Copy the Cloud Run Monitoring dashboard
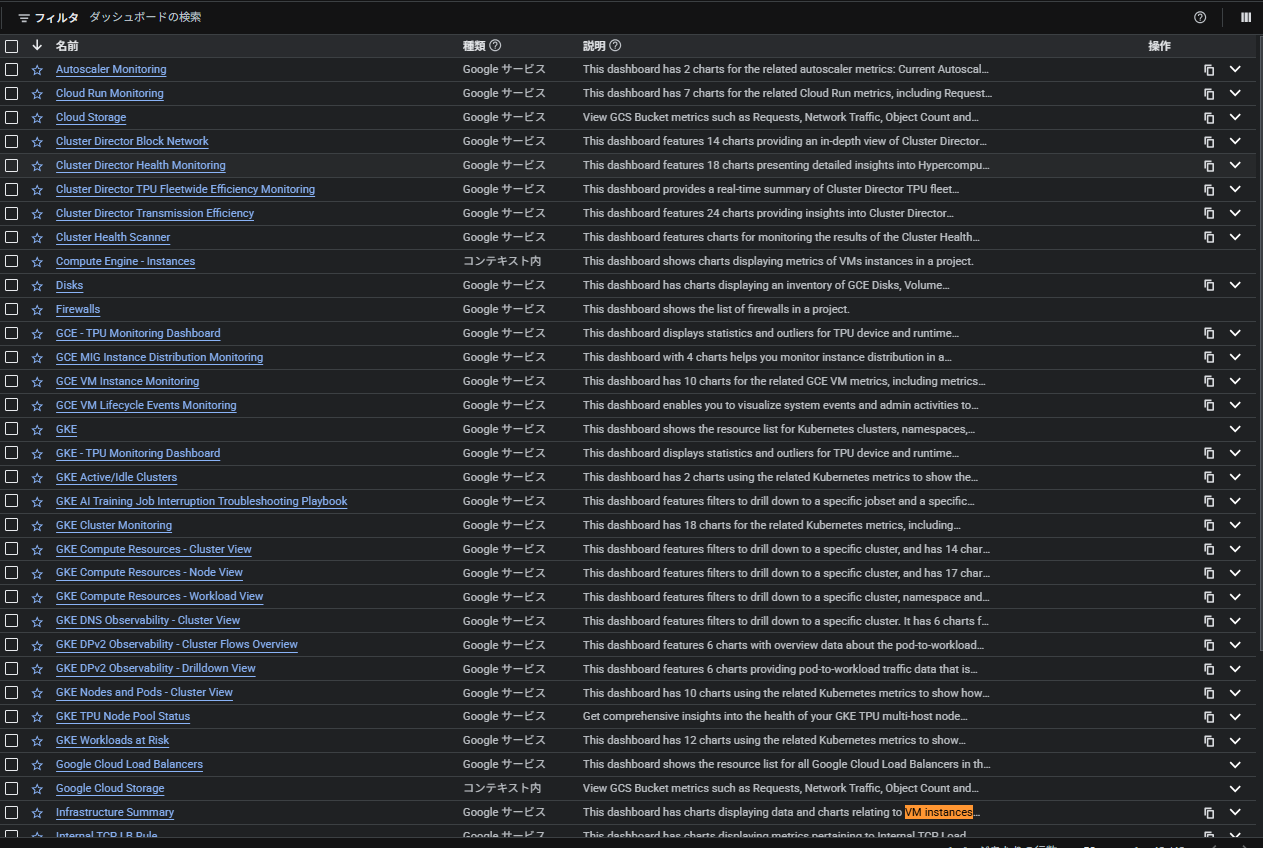 [x=1209, y=94]
